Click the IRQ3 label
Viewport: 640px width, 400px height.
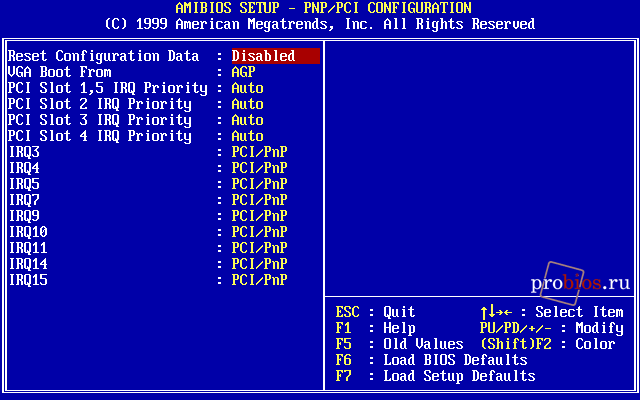point(24,152)
